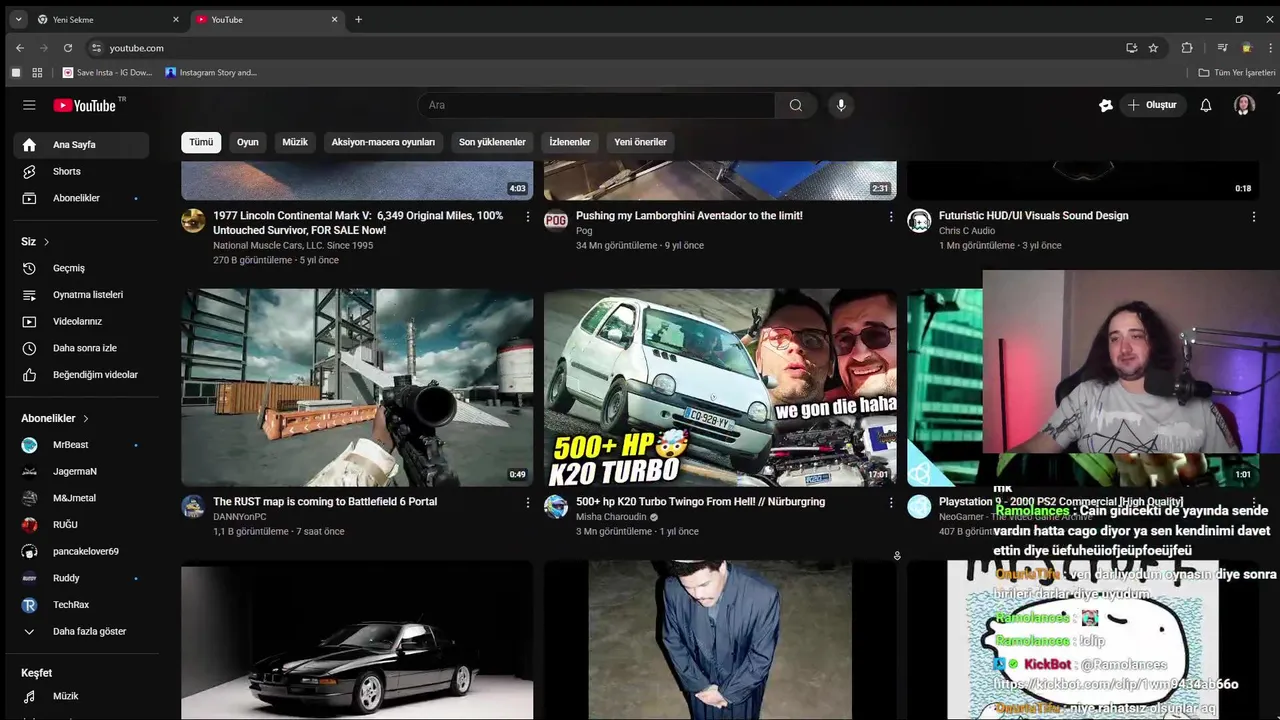
Task: Open Oynatma listeleri
Action: click(x=81, y=295)
